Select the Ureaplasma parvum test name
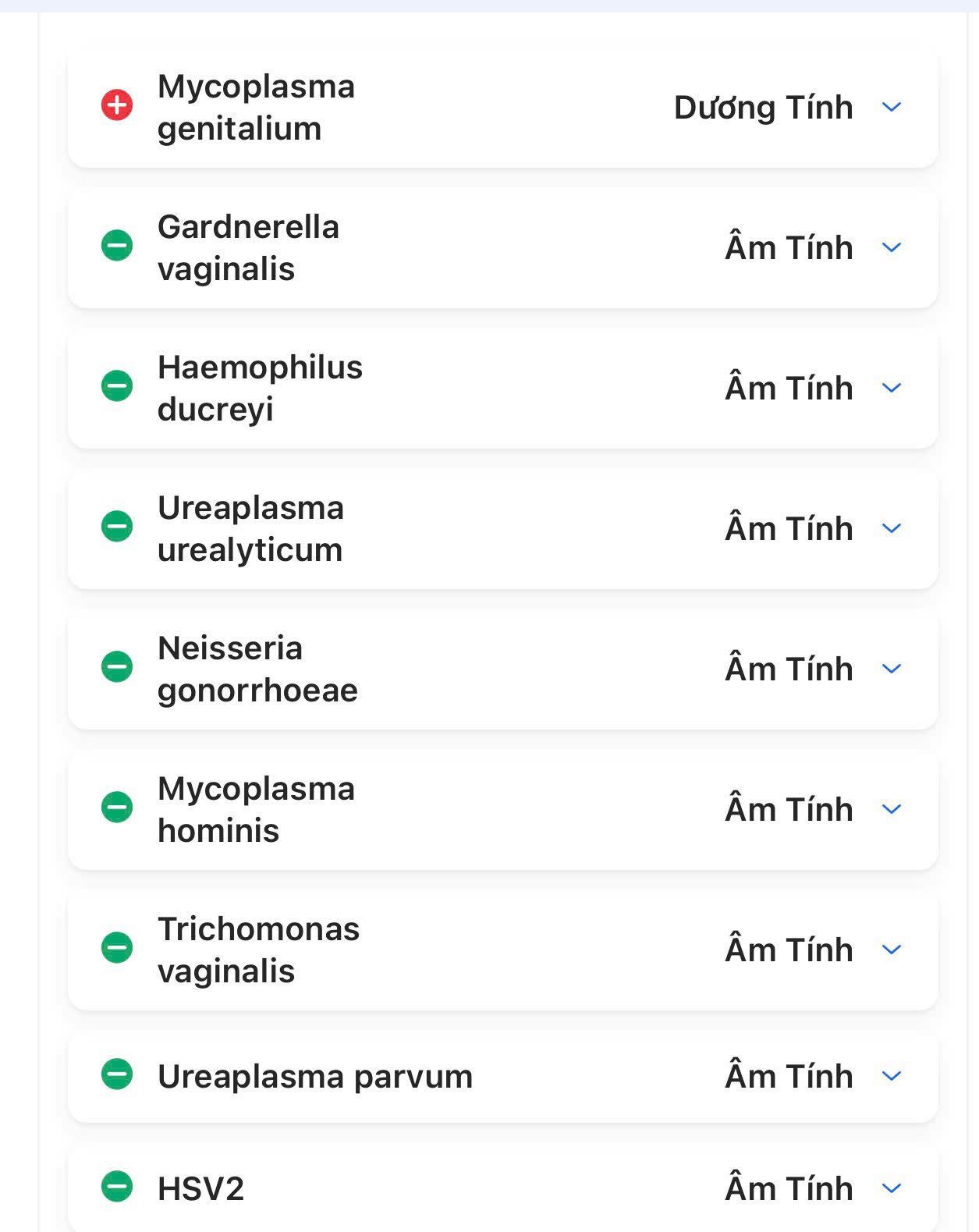The height and width of the screenshot is (1232, 979). point(314,1077)
